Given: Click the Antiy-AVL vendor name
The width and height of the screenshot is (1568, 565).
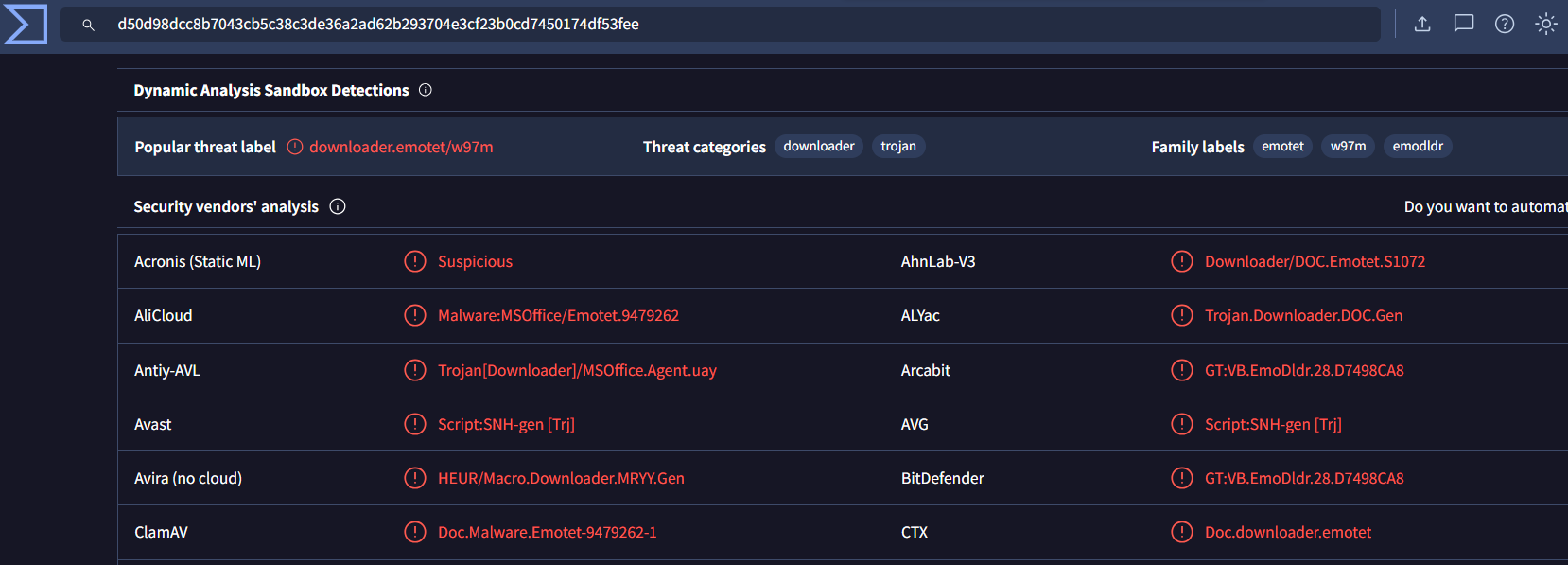Looking at the screenshot, I should pos(167,370).
